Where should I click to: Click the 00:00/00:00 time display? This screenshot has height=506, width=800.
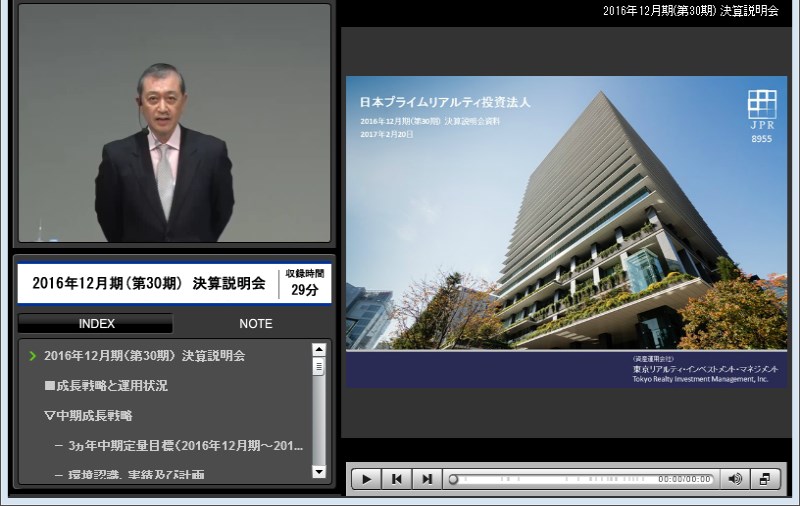(x=684, y=479)
